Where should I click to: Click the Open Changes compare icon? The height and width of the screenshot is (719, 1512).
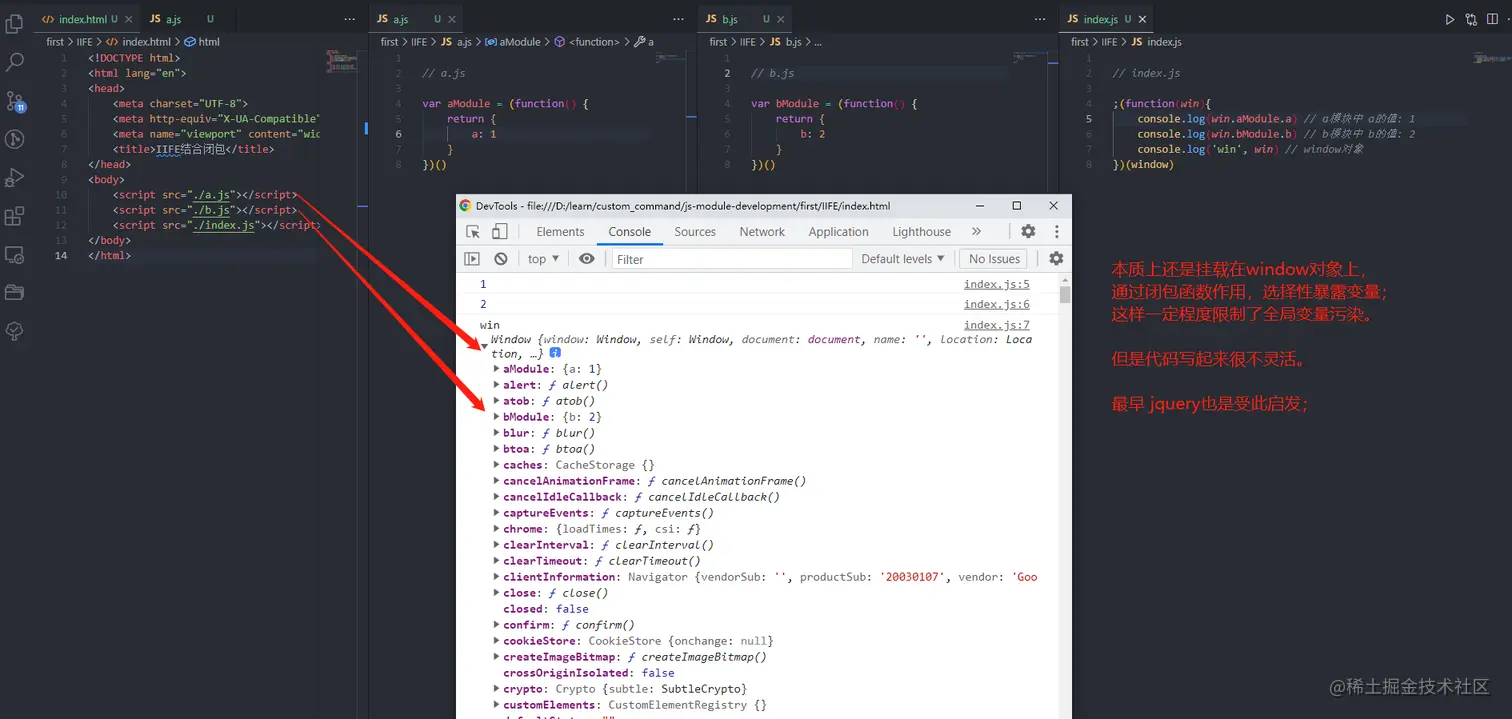(1472, 19)
